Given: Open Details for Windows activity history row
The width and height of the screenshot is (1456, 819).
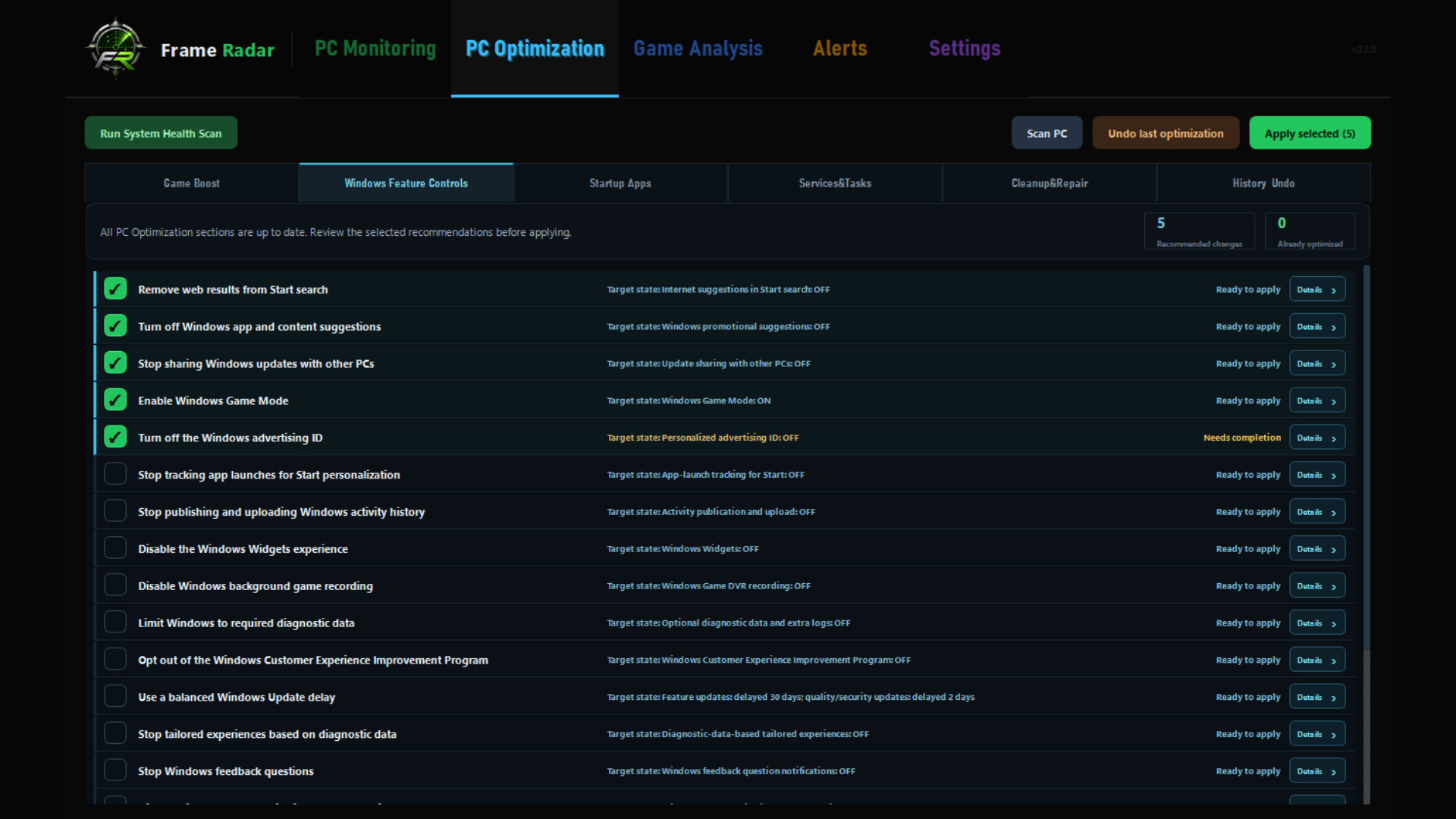Looking at the screenshot, I should (x=1317, y=512).
